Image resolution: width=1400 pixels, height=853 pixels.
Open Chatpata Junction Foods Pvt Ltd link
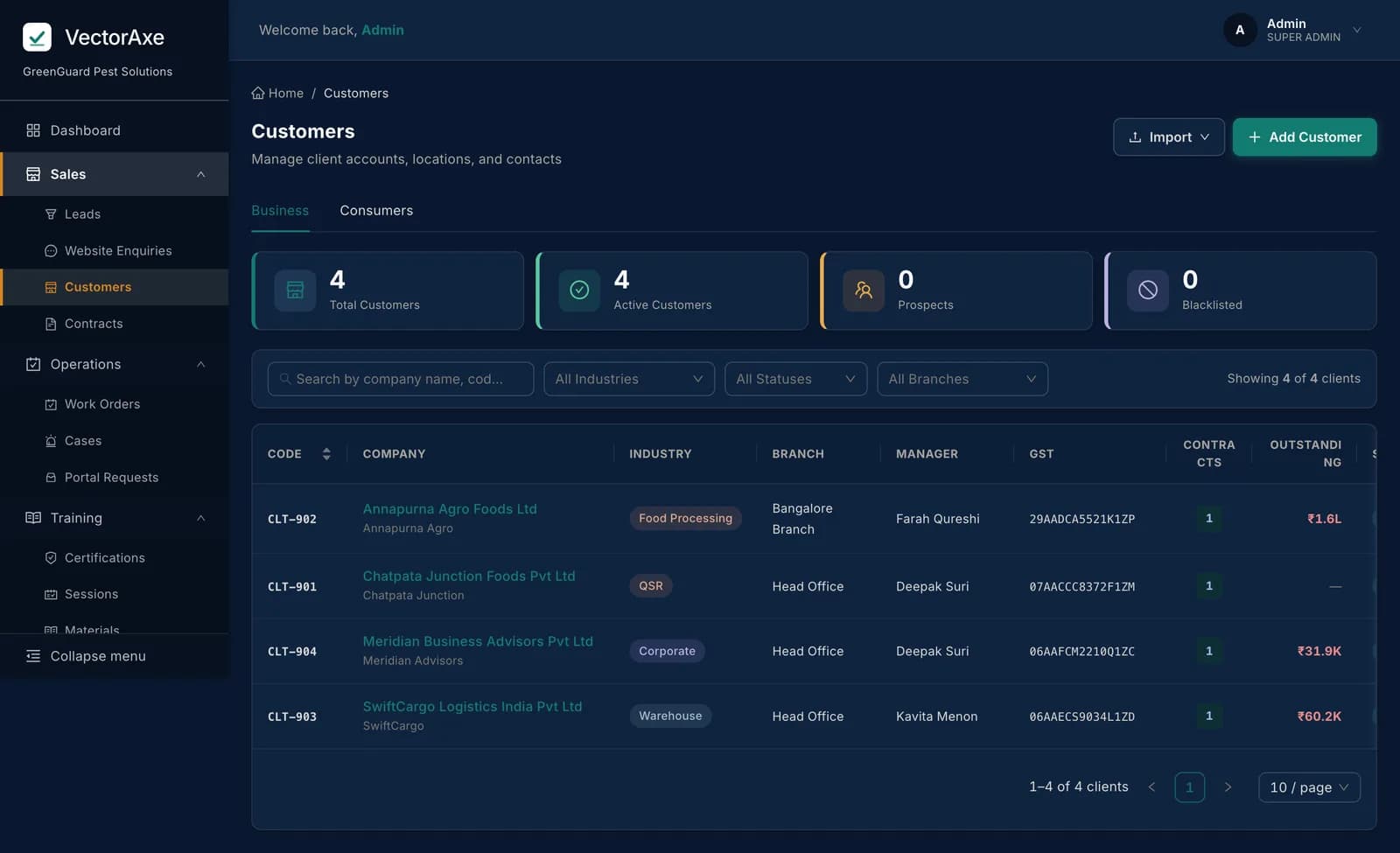pos(469,577)
